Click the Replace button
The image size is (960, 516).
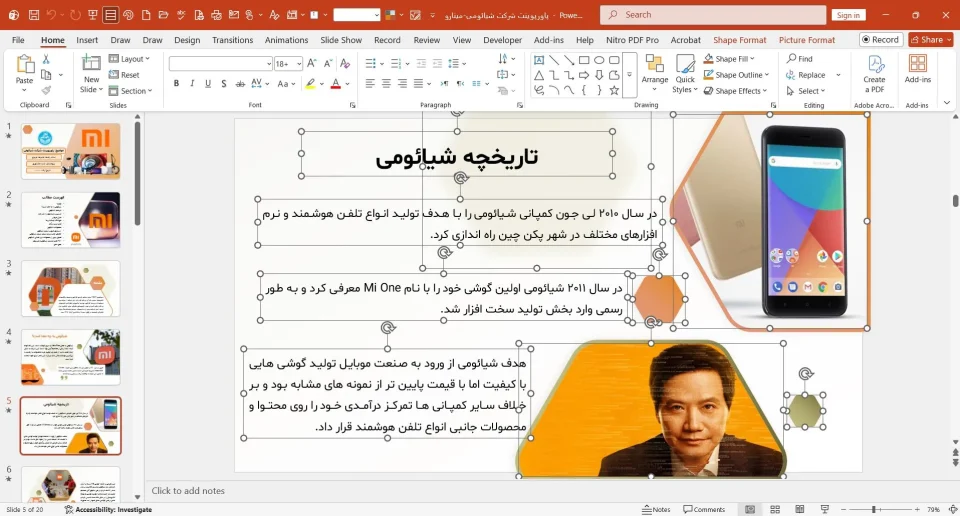click(x=806, y=75)
